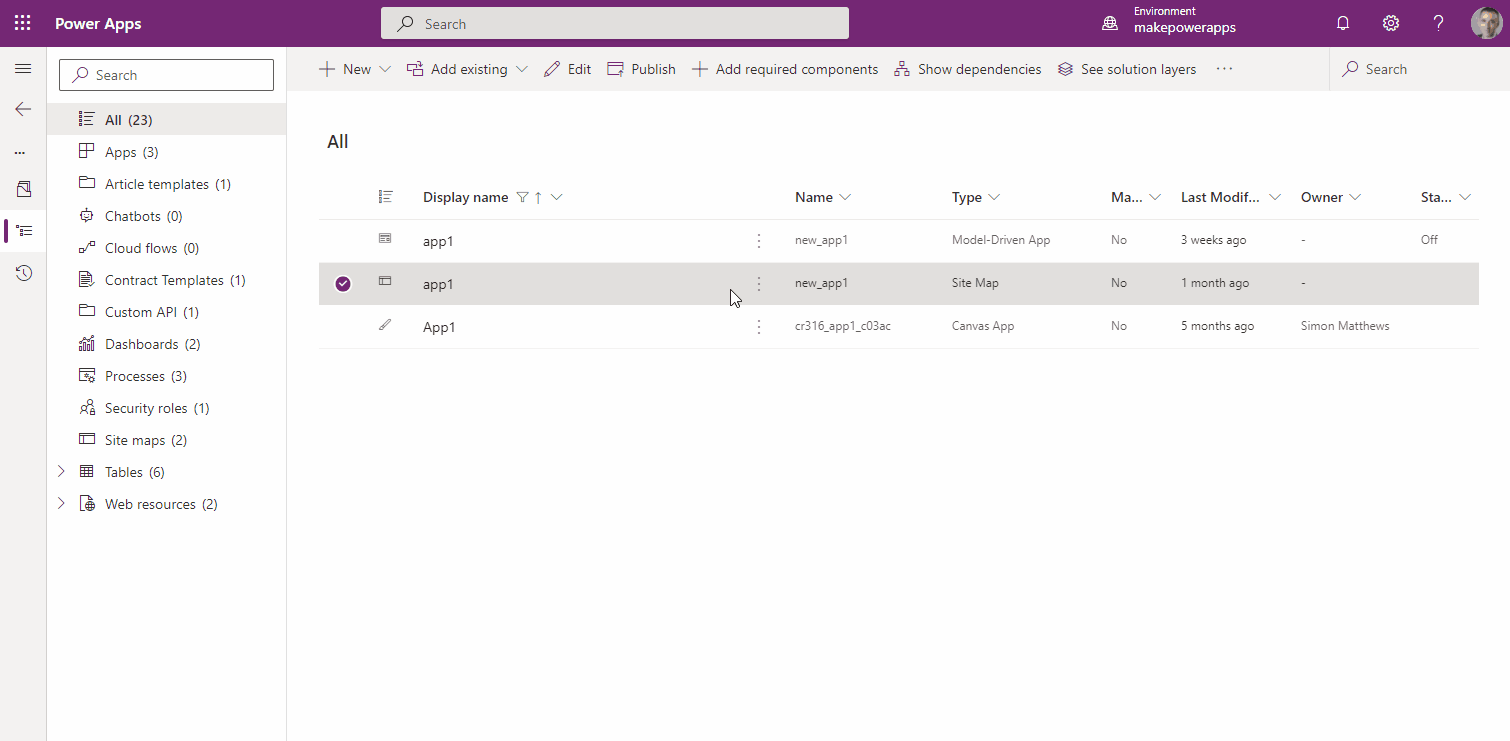Collapse the left navigation hamburger menu
This screenshot has height=741, width=1510.
point(23,69)
